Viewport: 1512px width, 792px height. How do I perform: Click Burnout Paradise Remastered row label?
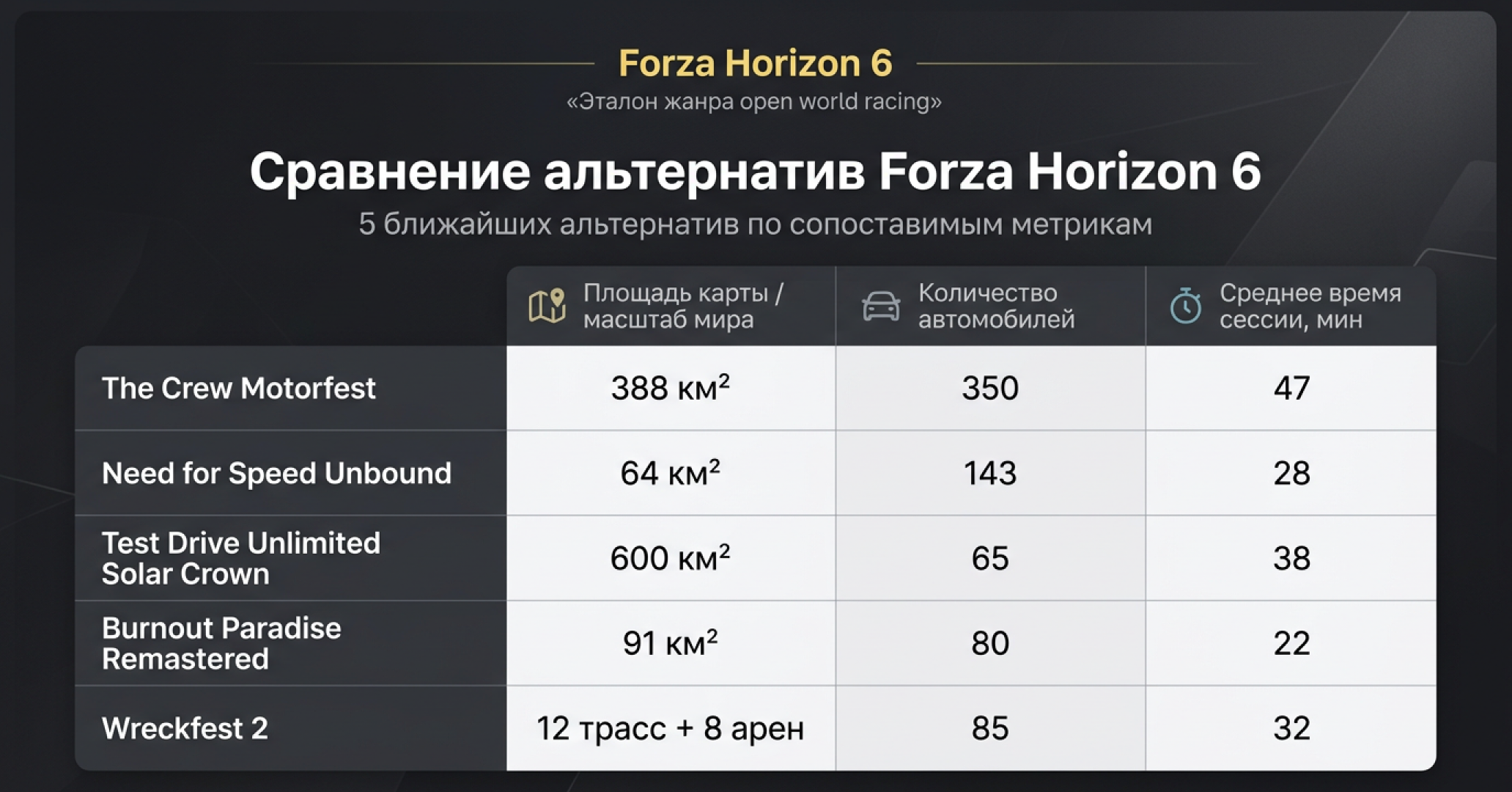[221, 643]
